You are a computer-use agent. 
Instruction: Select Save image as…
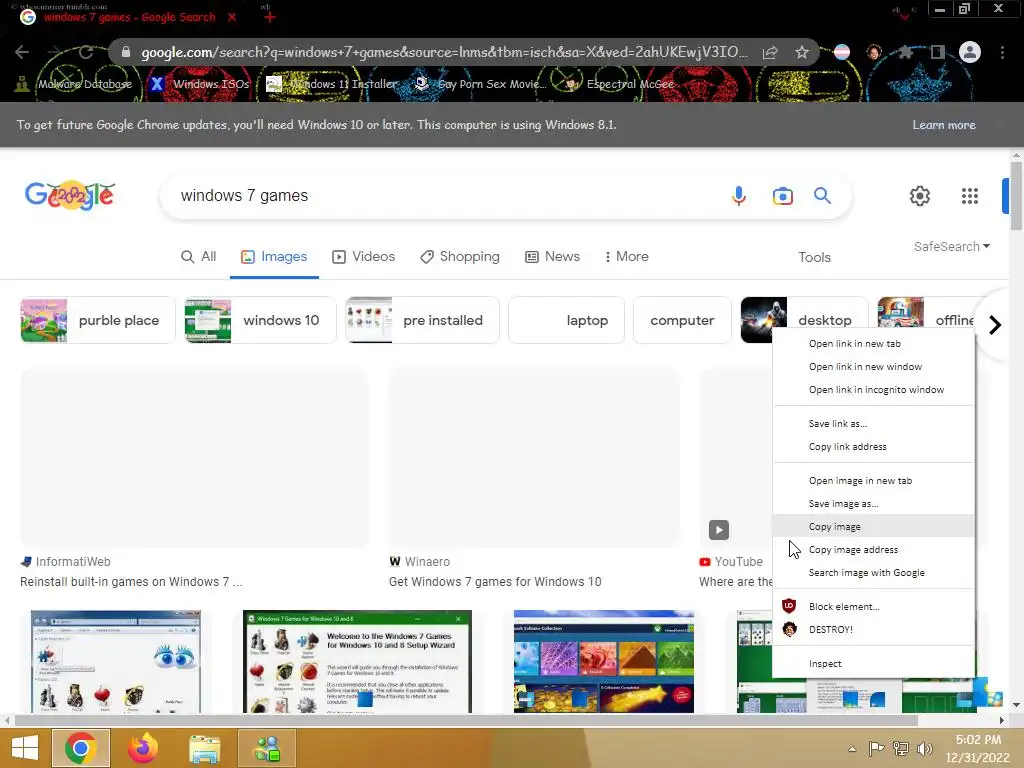pyautogui.click(x=873, y=503)
